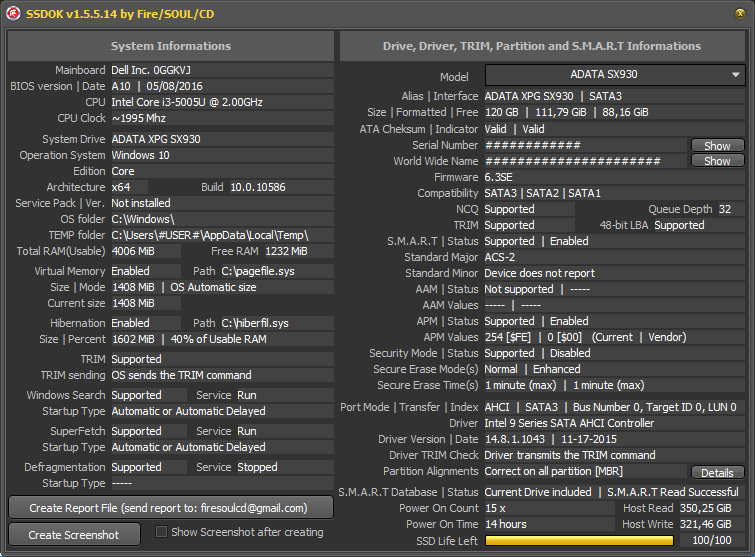Show the hidden Serial Number

[x=717, y=145]
